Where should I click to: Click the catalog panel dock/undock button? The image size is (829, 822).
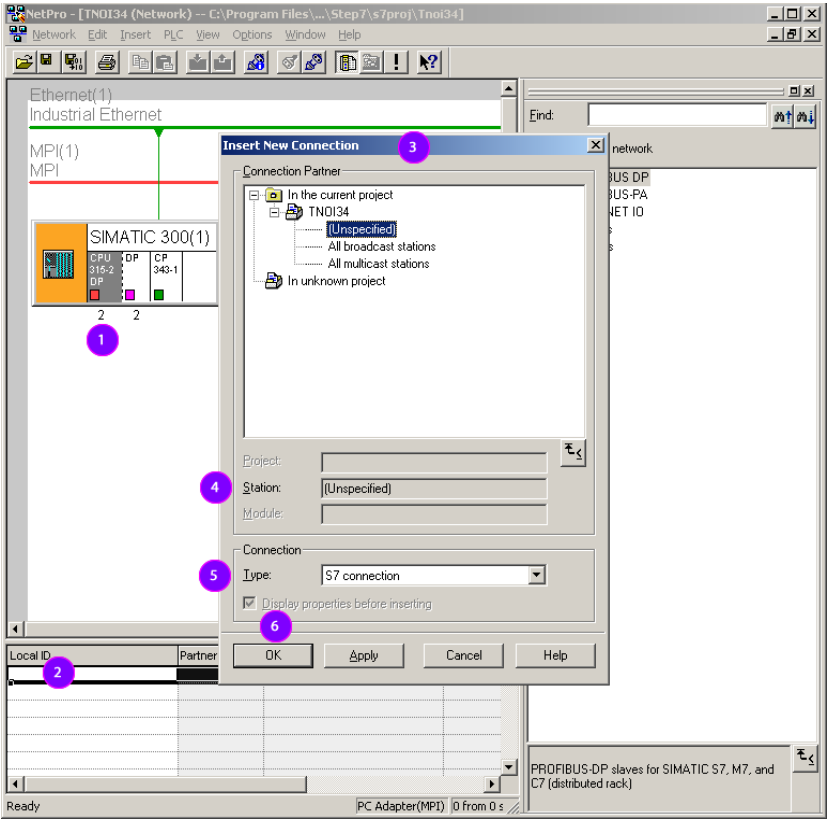(794, 91)
